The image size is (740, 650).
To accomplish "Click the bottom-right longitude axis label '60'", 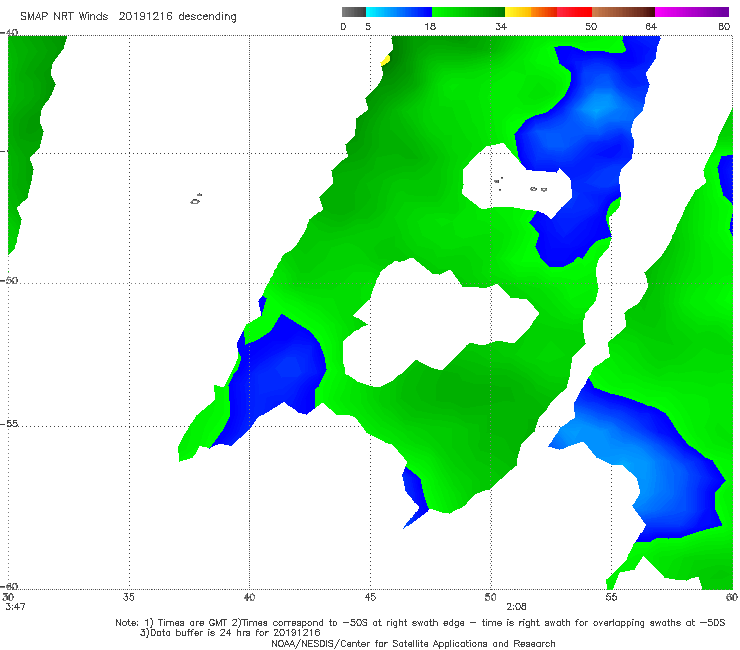I will click(732, 597).
